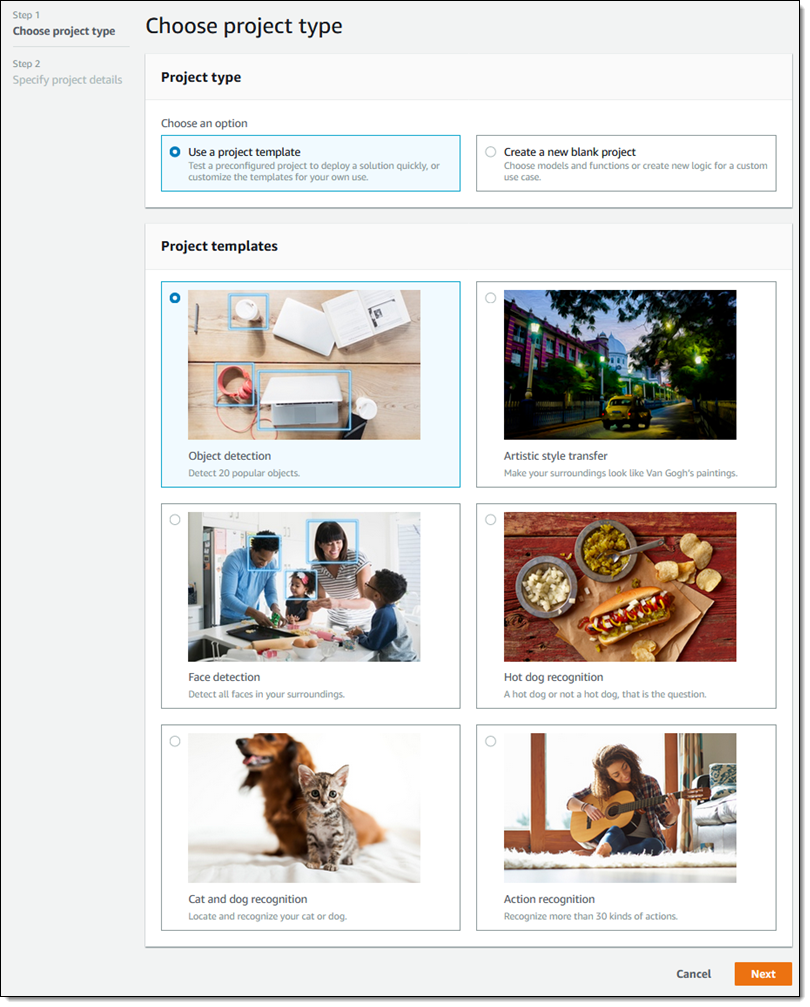Click the 'Artistic style transfer' title text
This screenshot has height=1007, width=810.
point(556,456)
